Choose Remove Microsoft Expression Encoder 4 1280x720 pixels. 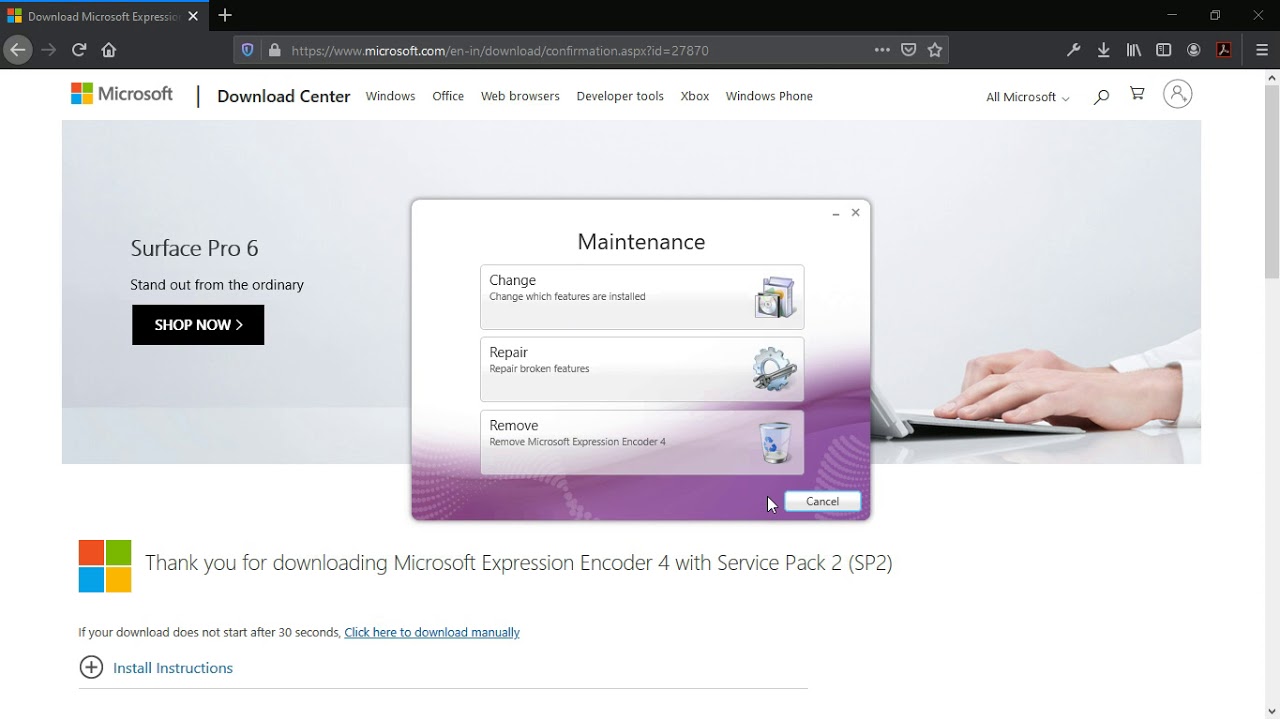642,442
